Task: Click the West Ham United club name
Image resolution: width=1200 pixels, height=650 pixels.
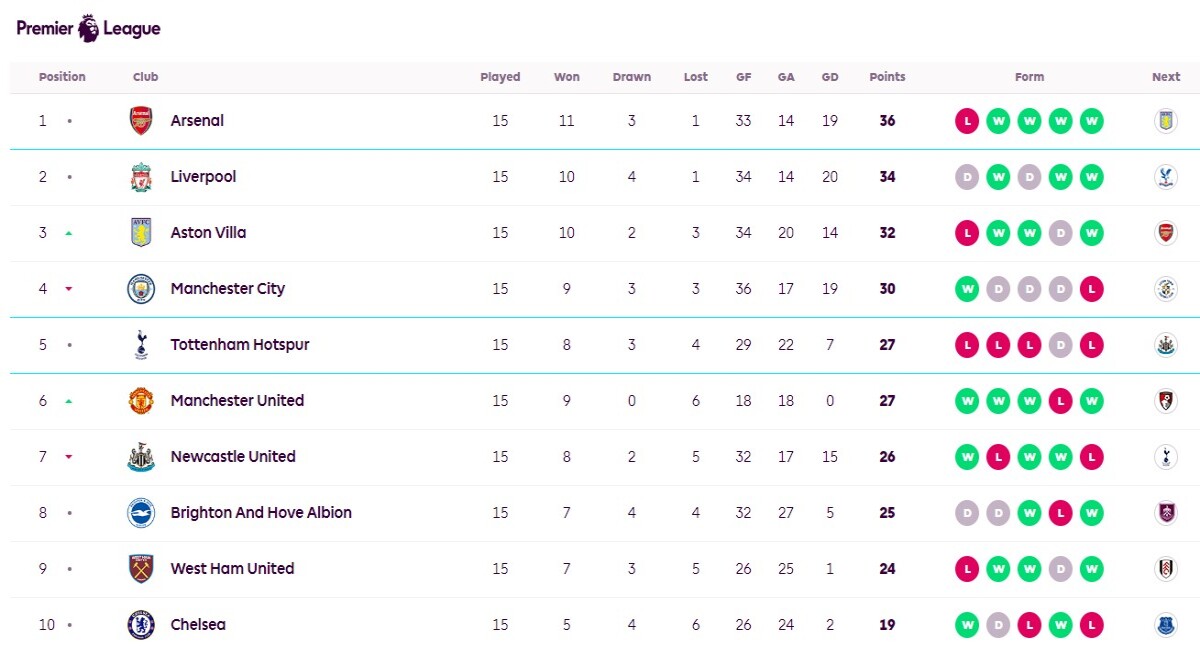Action: coord(232,569)
